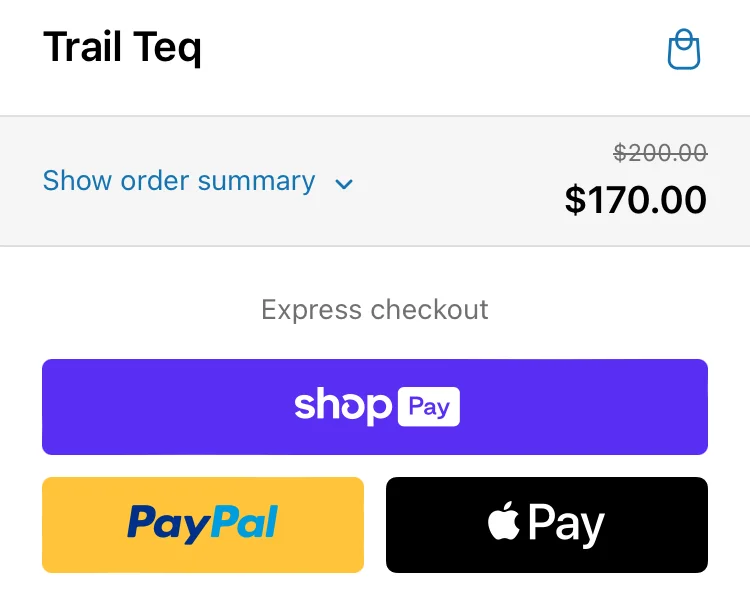The height and width of the screenshot is (607, 750).
Task: Click the word Show in blue link
Action: [x=77, y=181]
